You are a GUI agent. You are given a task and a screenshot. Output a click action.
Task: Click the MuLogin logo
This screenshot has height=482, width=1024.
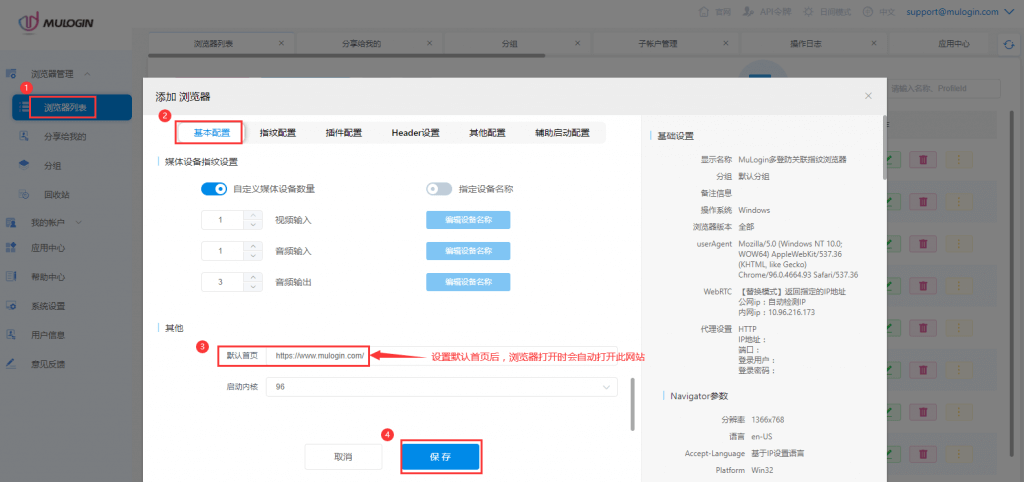(56, 22)
